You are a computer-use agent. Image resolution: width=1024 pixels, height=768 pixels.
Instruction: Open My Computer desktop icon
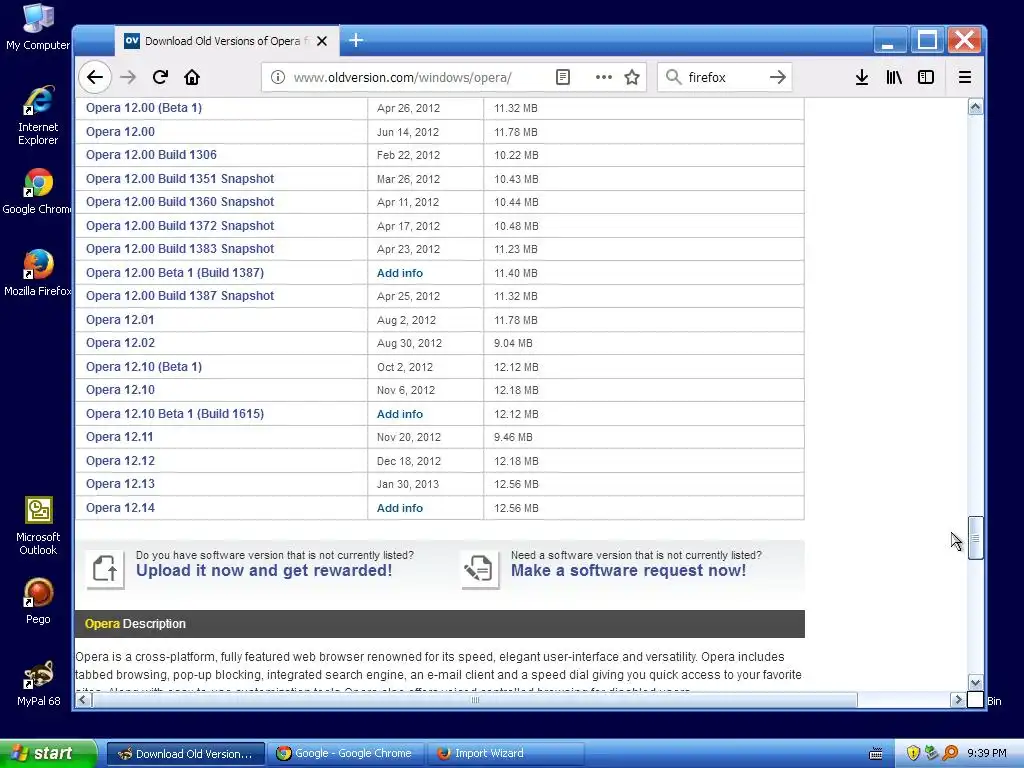coord(38,27)
